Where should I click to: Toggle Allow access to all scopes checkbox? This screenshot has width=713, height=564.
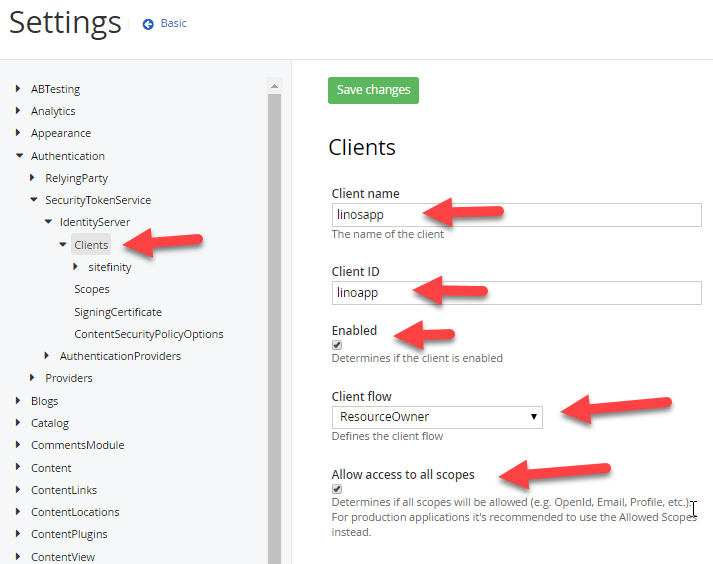pos(337,489)
